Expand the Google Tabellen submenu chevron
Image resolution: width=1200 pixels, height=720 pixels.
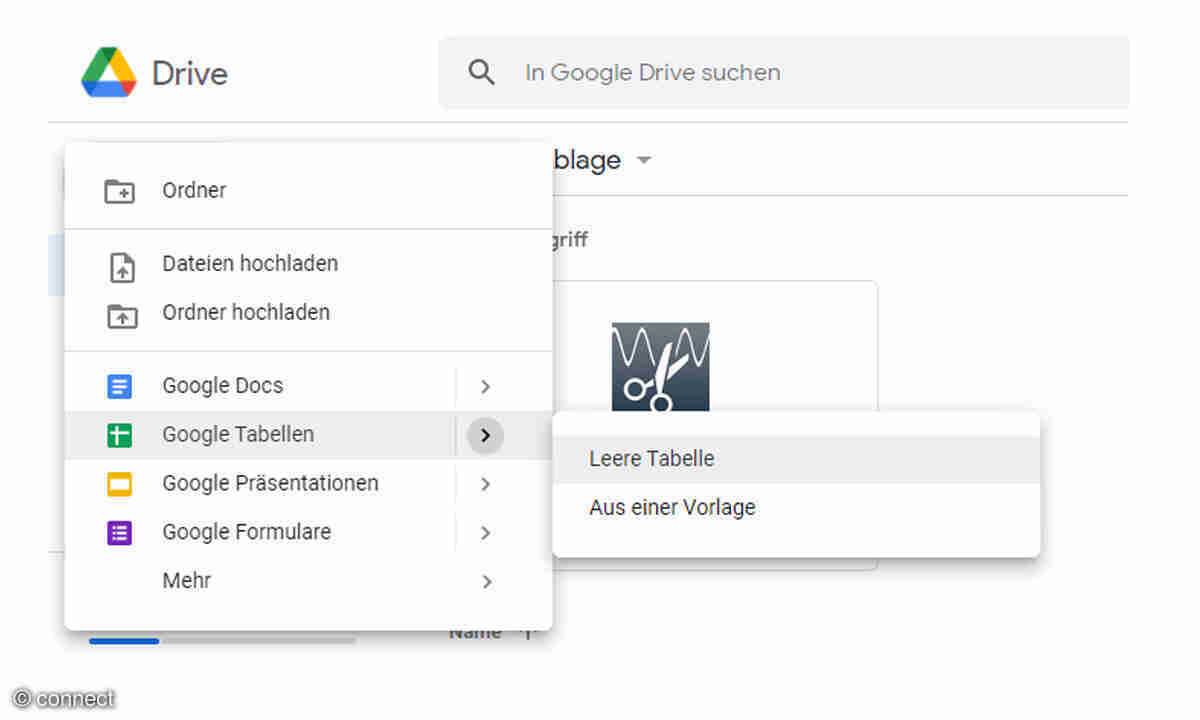485,435
